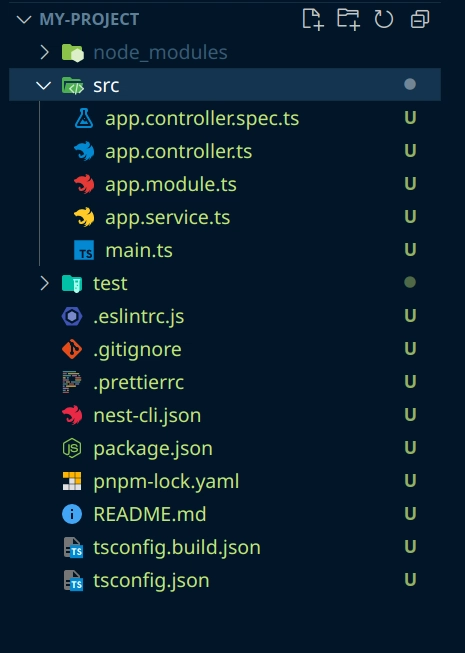The width and height of the screenshot is (465, 653).
Task: Click the git icon beside .gitignore
Action: pyautogui.click(x=72, y=349)
